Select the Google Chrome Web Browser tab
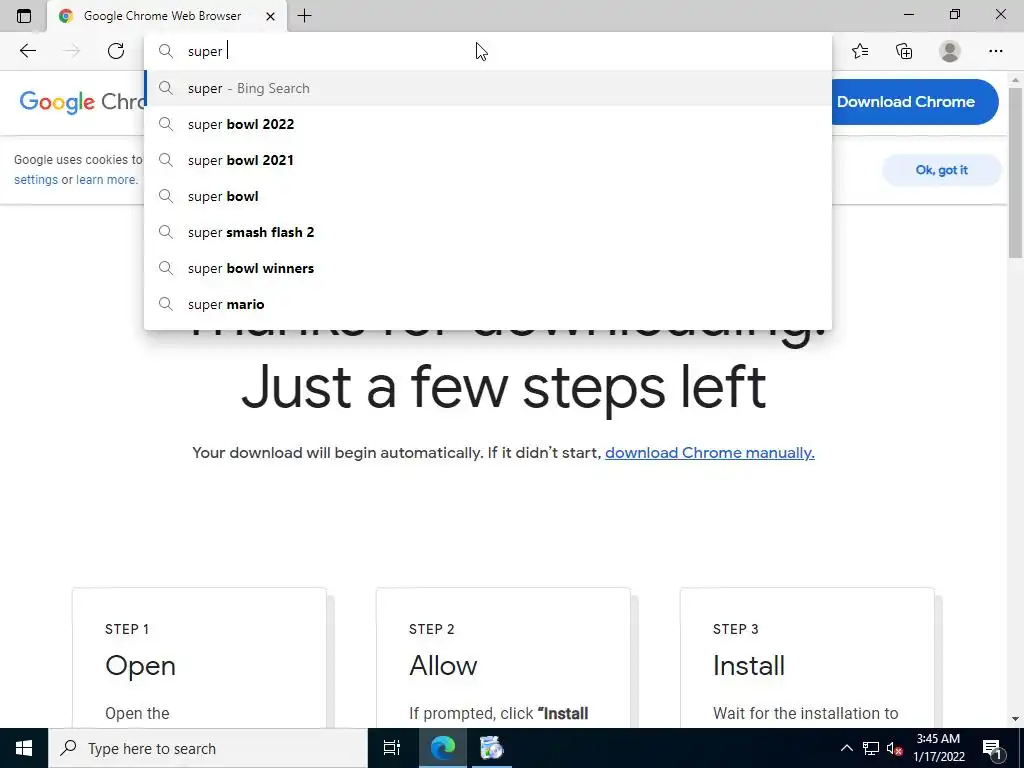The image size is (1024, 768). pos(167,16)
